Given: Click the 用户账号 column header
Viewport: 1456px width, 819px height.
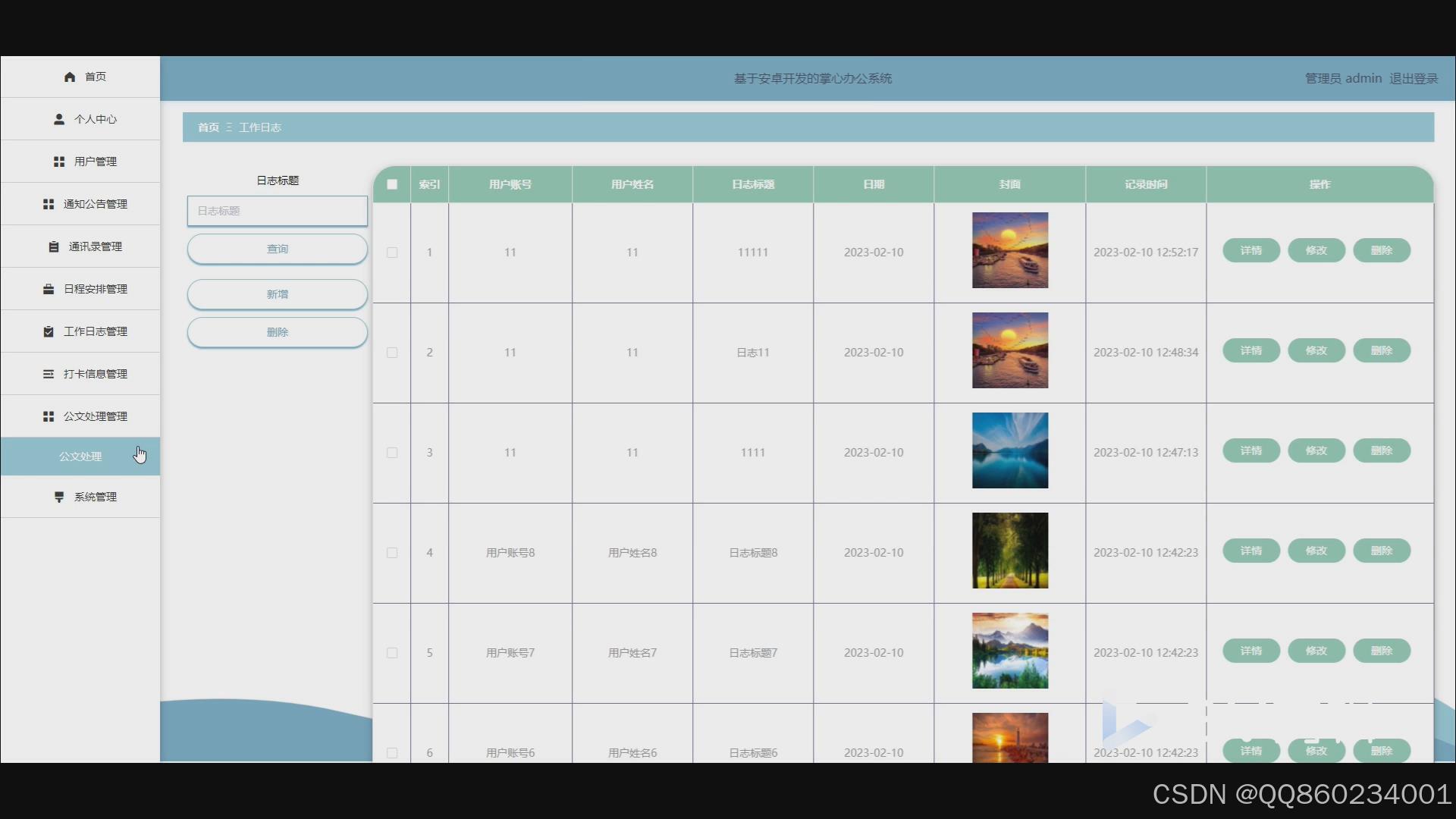Looking at the screenshot, I should click(x=510, y=184).
